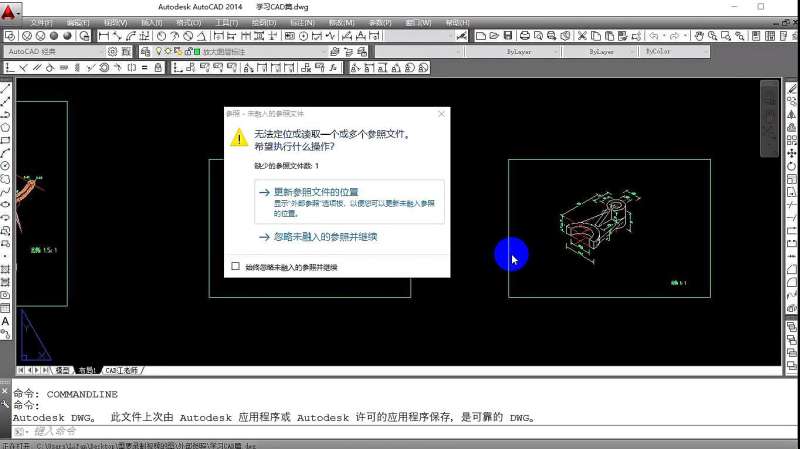
Task: Open the AutoCAD Classic workspace dropdown
Action: coord(54,52)
